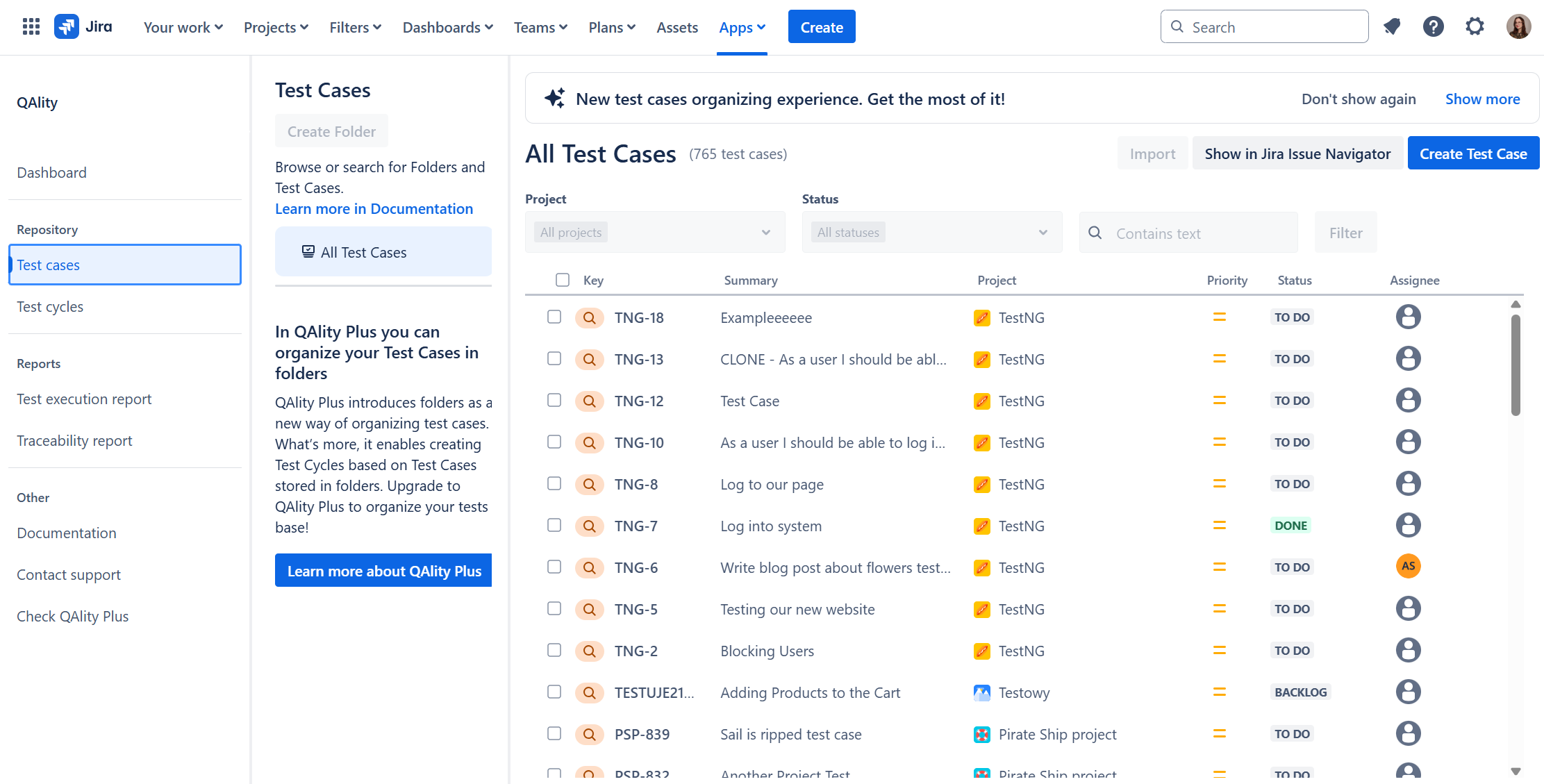Open the app switcher grid icon
Image resolution: width=1544 pixels, height=784 pixels.
point(31,27)
